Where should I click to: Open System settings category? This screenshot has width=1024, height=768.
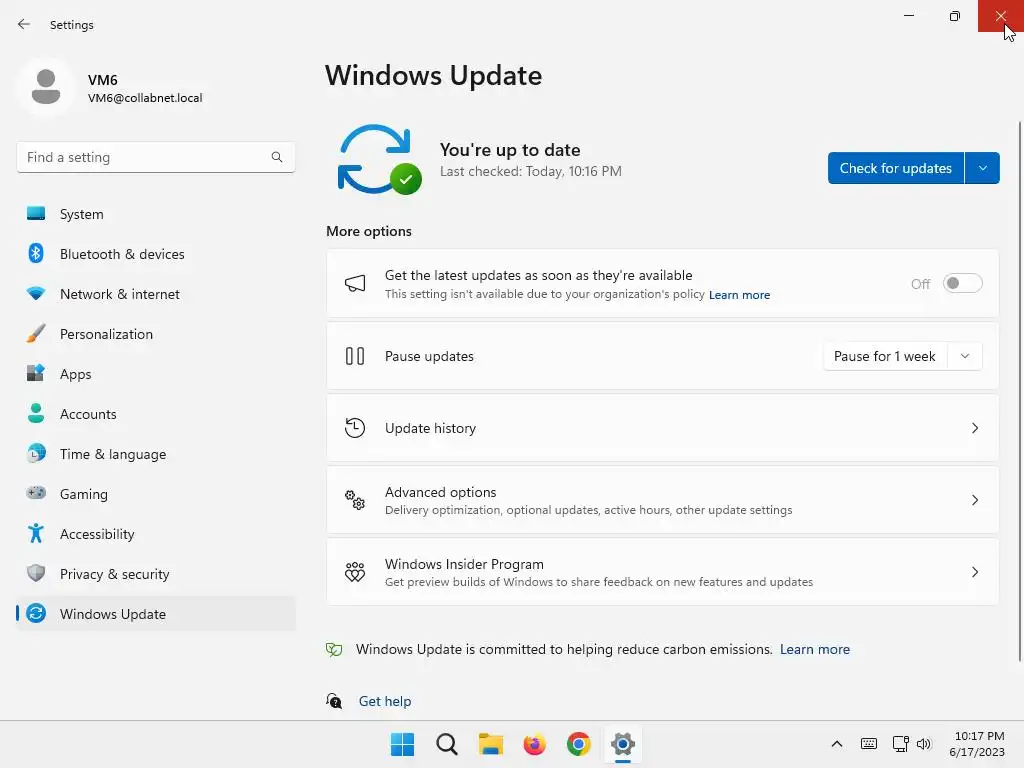click(156, 214)
